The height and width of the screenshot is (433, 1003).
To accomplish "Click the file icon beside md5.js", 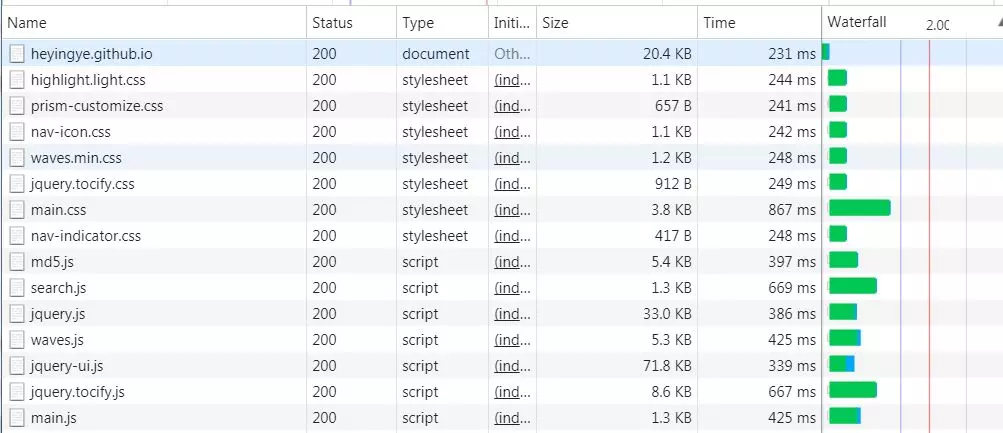I will 17,262.
